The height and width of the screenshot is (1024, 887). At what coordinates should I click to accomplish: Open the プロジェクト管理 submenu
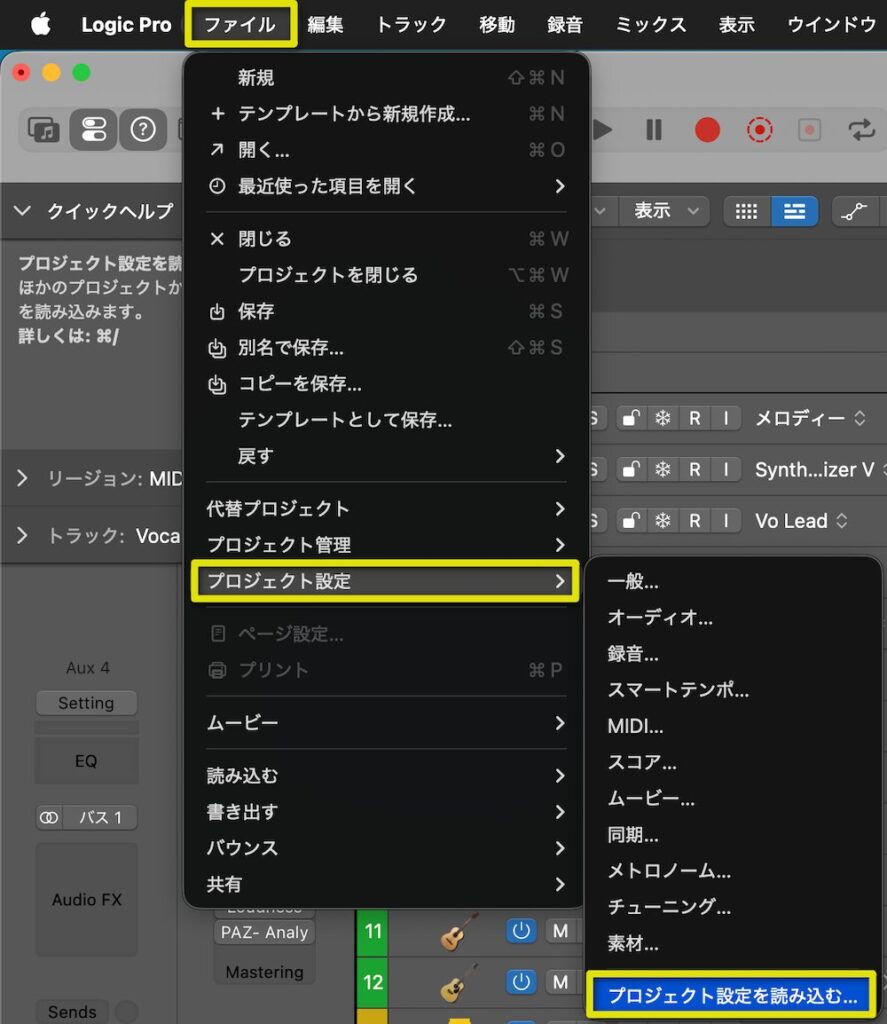[385, 544]
